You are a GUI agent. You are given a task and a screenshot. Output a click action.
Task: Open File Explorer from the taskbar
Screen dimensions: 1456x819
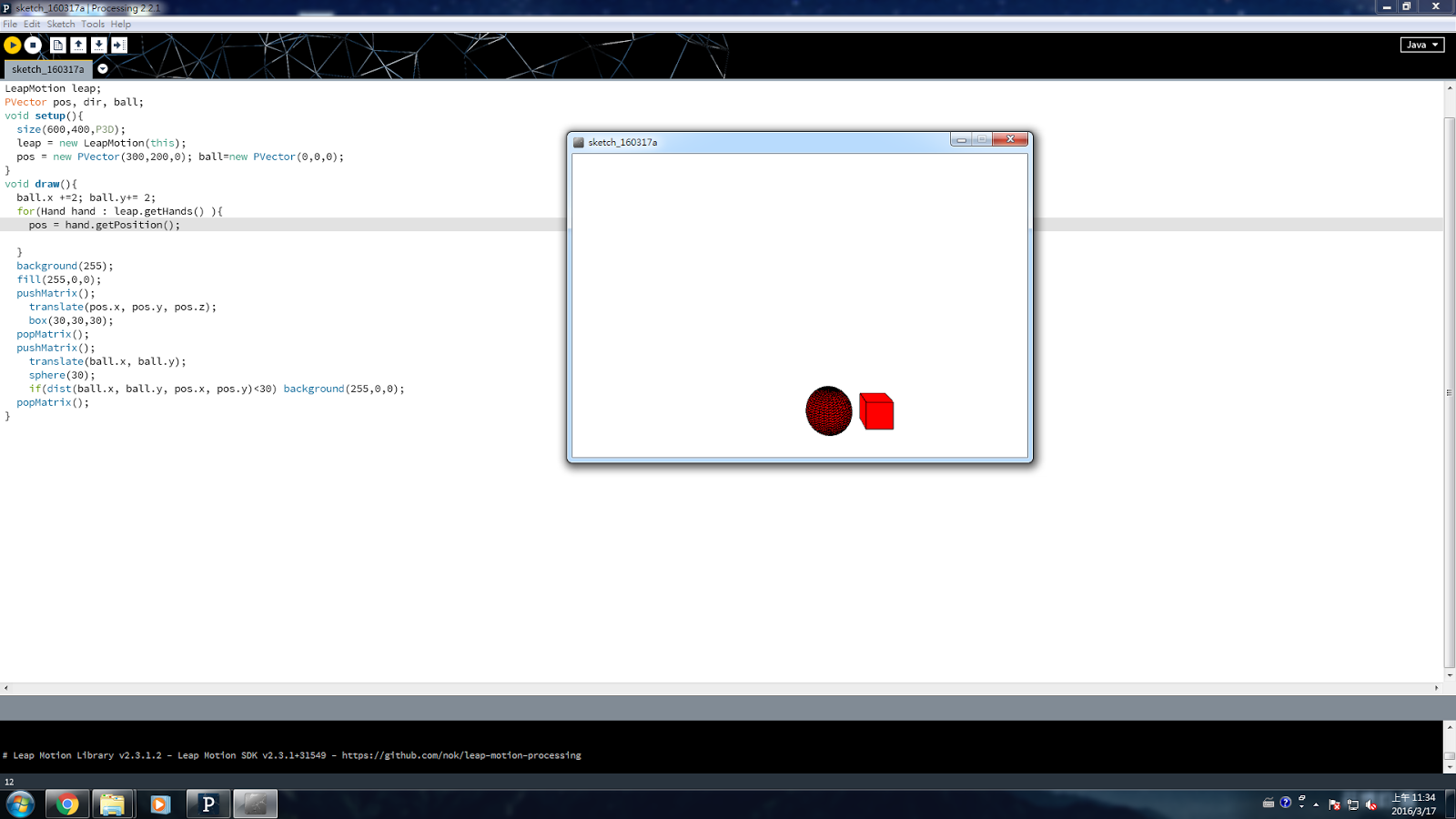(112, 804)
